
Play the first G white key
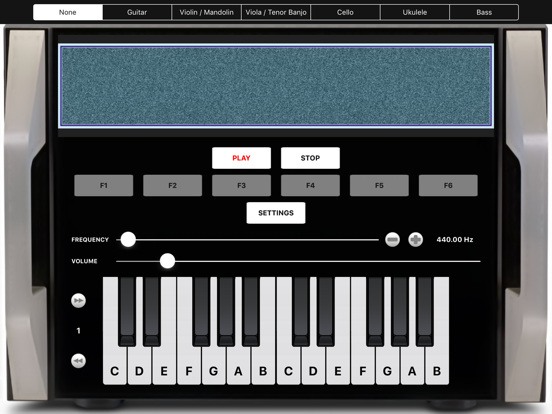(214, 366)
